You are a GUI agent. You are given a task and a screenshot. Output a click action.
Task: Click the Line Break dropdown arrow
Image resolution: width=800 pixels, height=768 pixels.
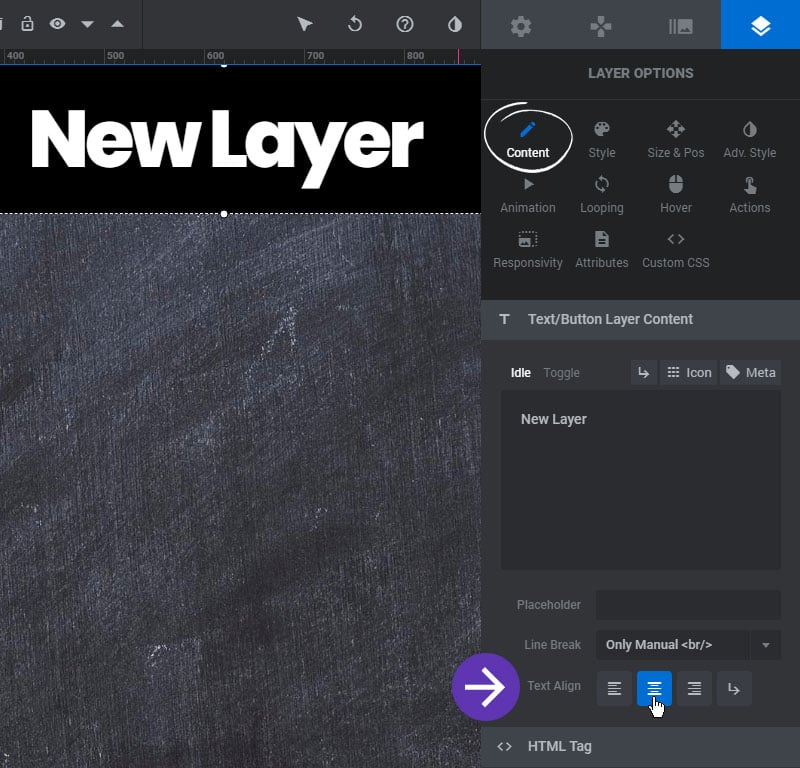click(x=765, y=645)
